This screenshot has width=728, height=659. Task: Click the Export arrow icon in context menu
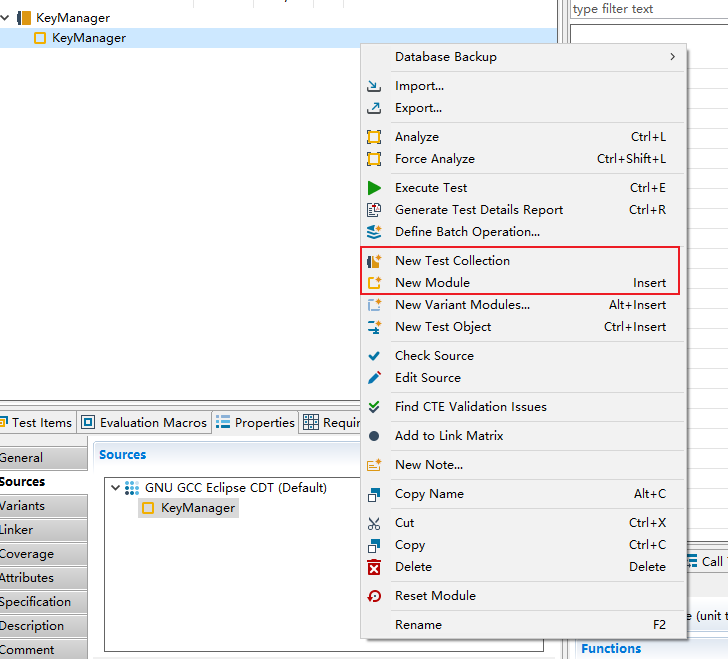point(374,108)
